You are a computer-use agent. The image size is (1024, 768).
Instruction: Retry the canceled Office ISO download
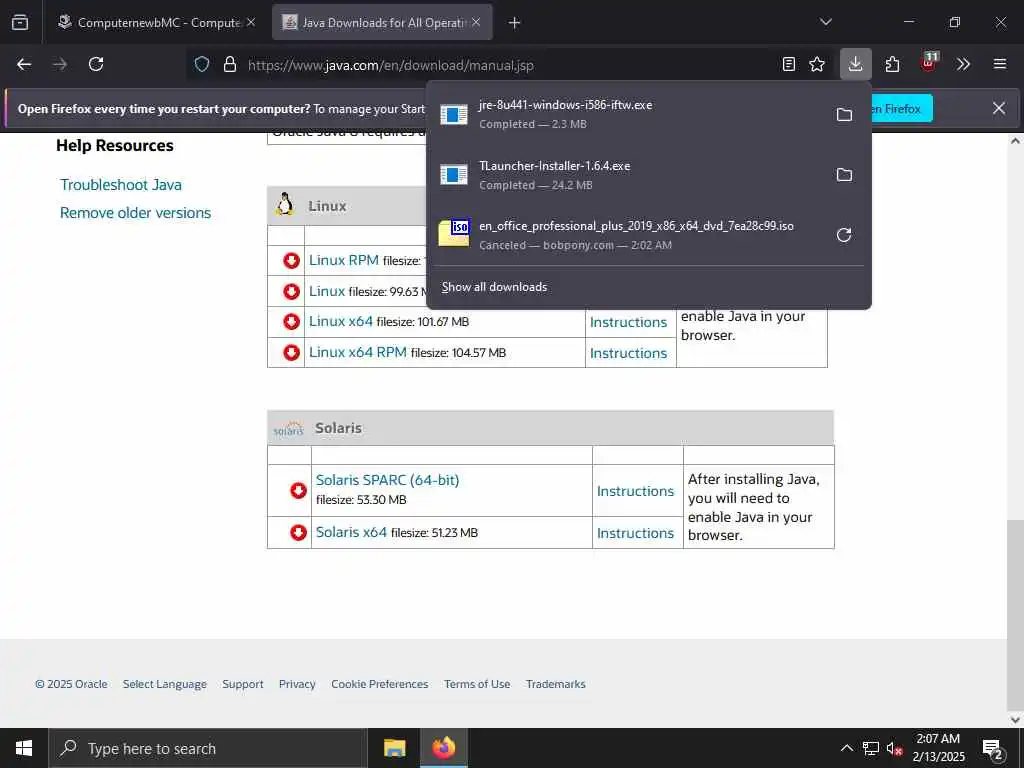tap(844, 235)
